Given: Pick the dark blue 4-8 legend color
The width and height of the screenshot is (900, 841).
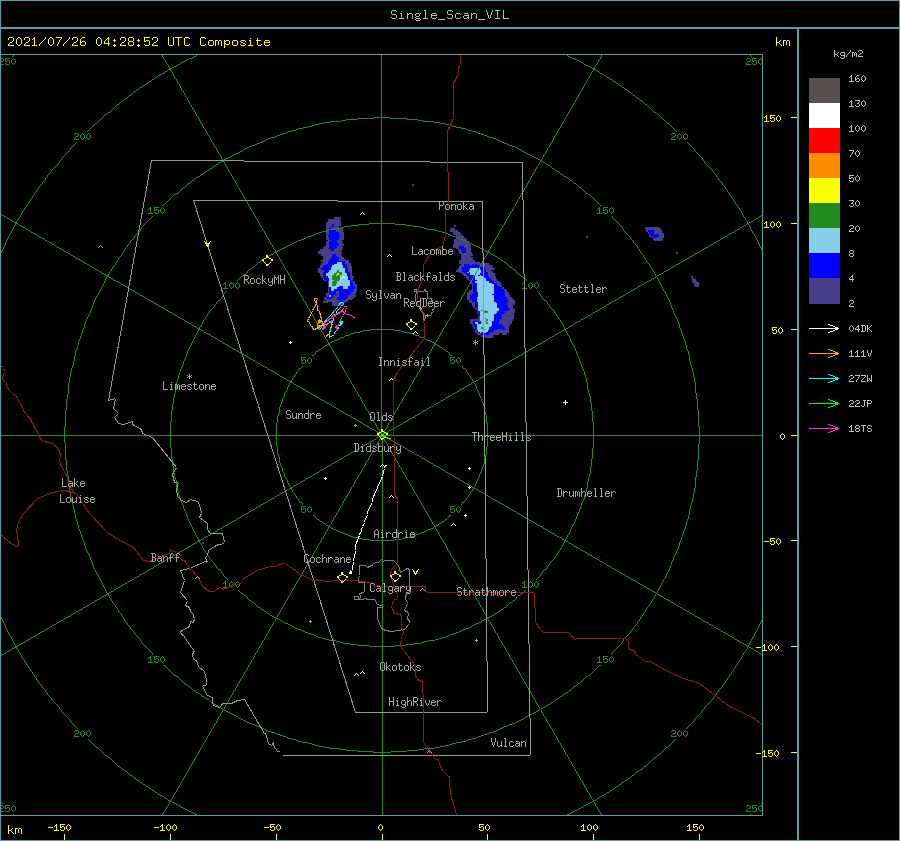Looking at the screenshot, I should [824, 266].
